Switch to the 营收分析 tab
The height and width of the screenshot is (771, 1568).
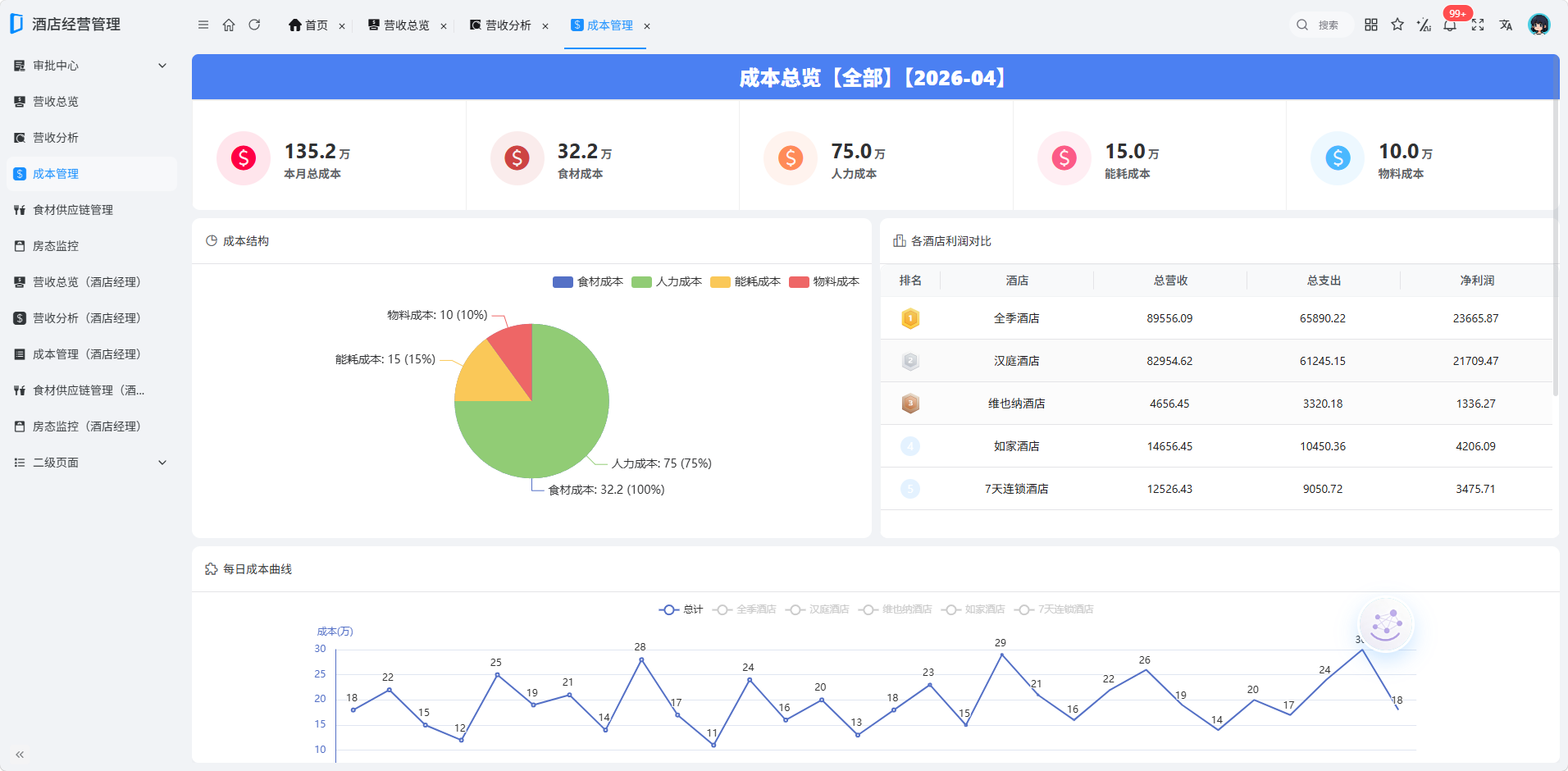point(500,25)
